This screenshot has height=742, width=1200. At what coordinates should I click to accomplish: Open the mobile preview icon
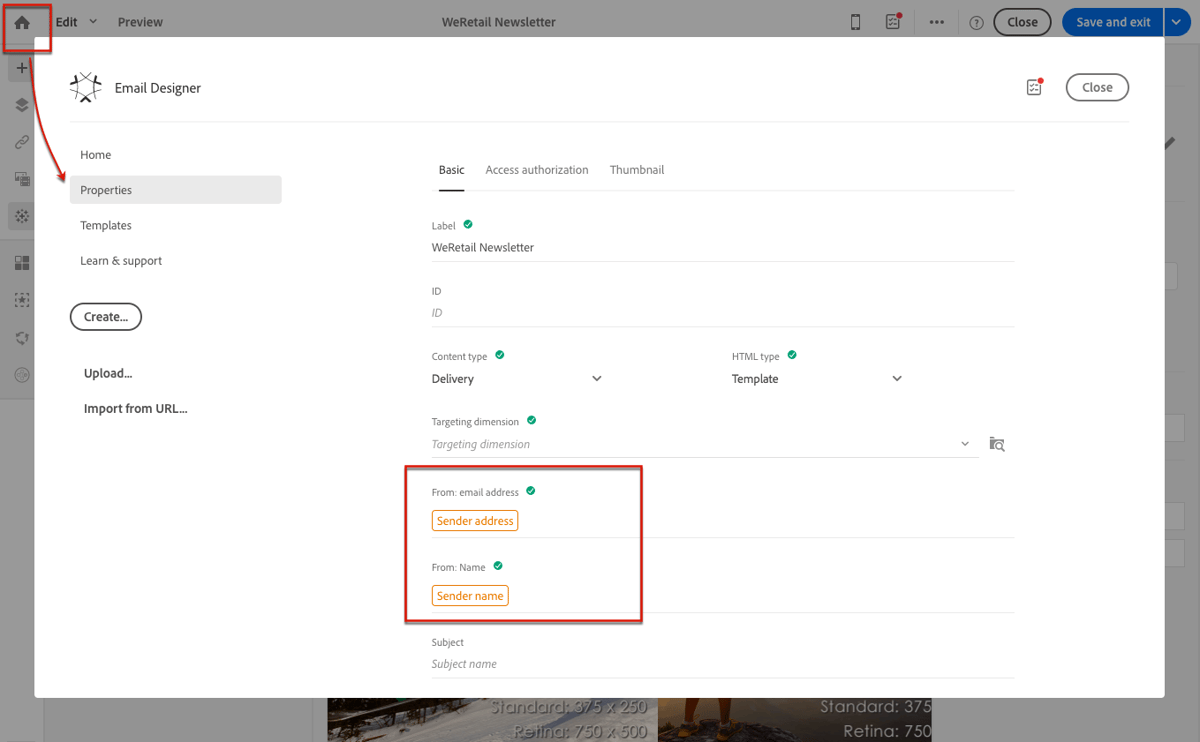click(855, 21)
